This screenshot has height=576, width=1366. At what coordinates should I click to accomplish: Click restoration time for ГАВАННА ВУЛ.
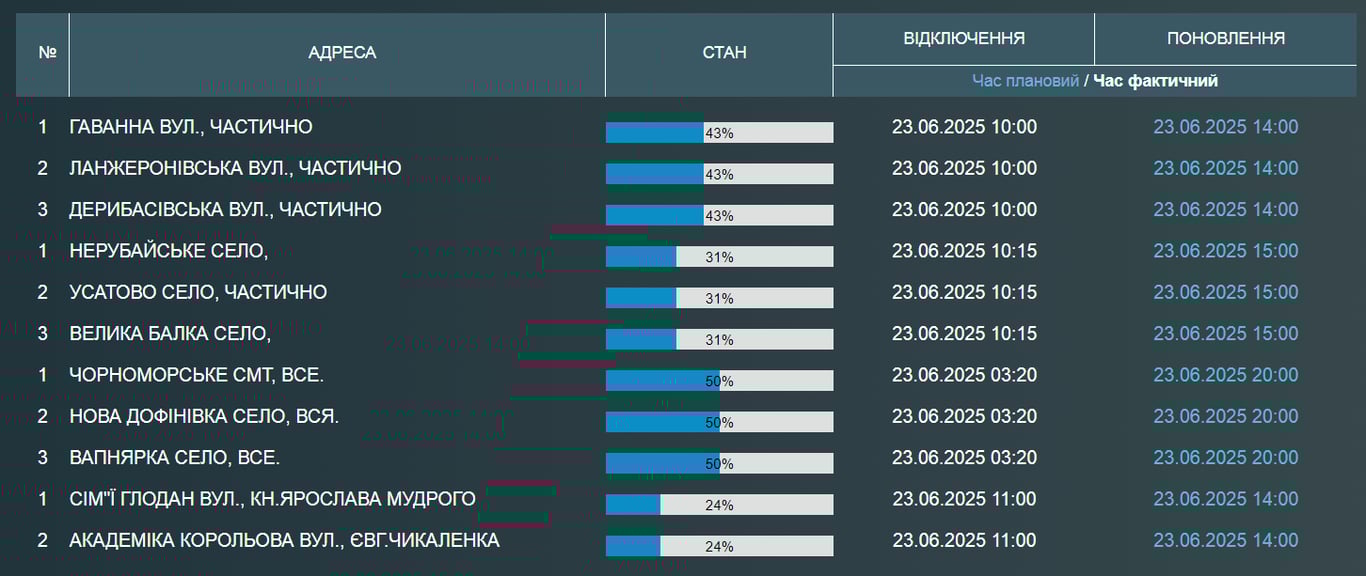[1225, 127]
